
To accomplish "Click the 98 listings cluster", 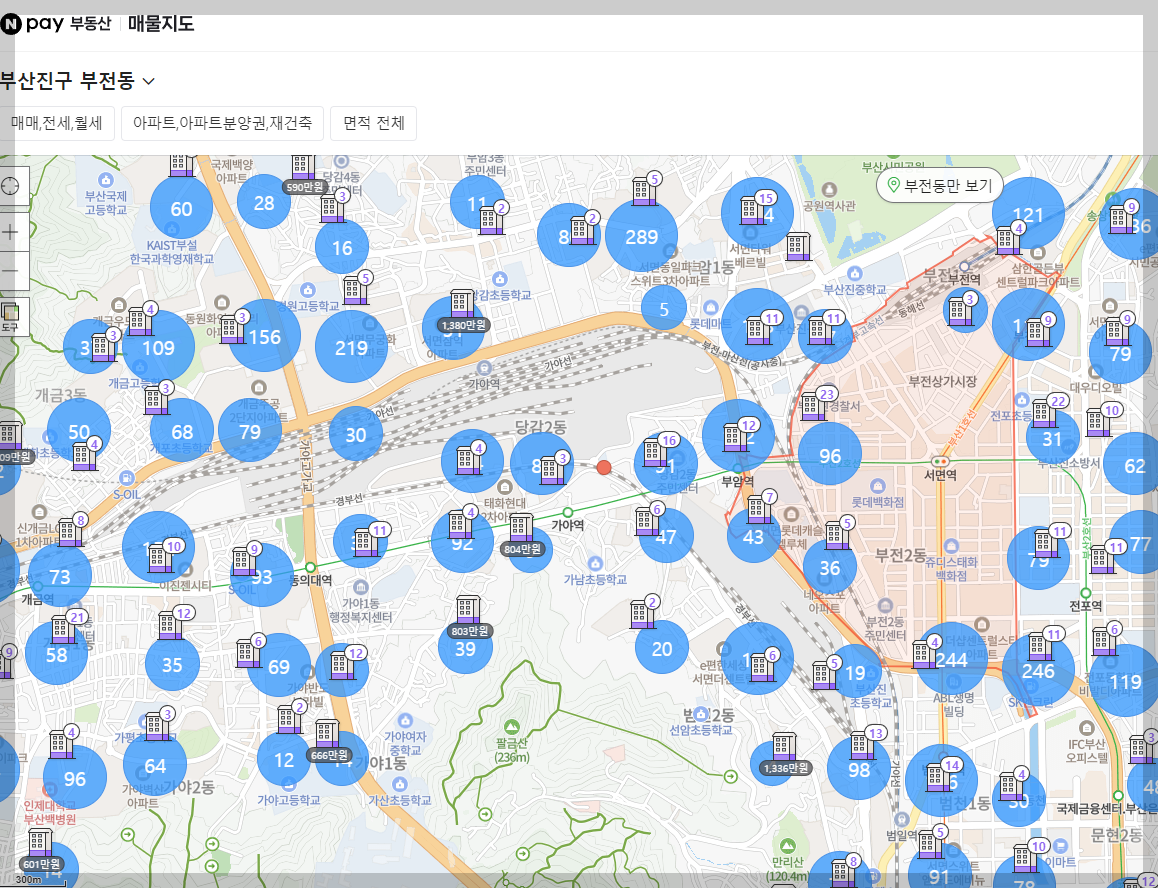I will 859,768.
